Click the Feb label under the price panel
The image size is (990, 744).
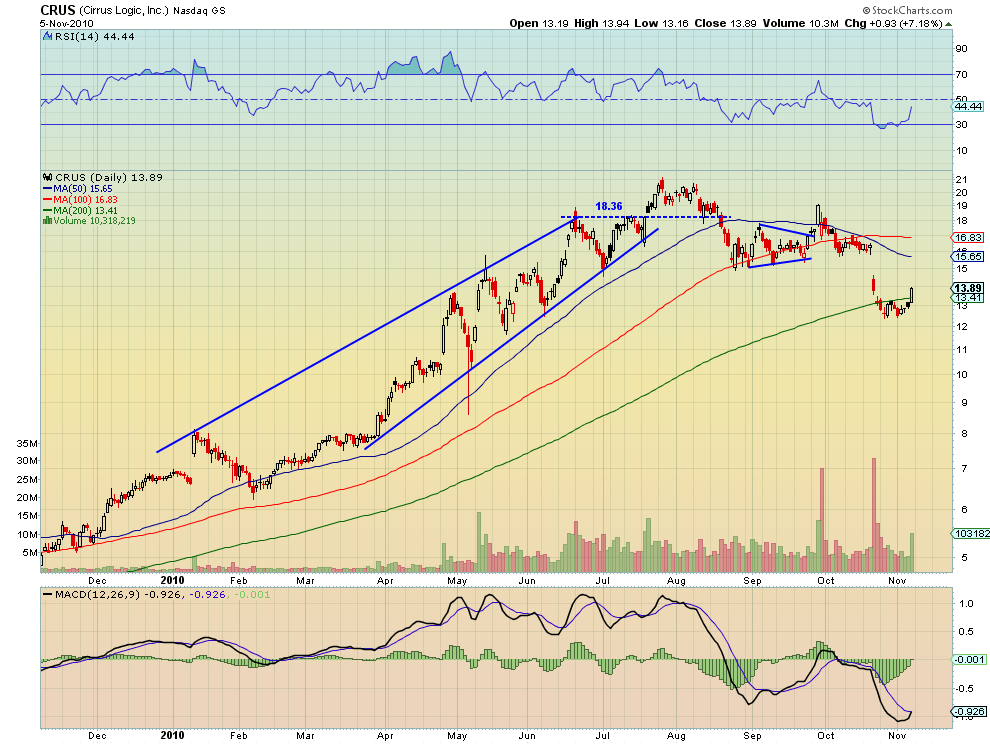click(x=238, y=580)
